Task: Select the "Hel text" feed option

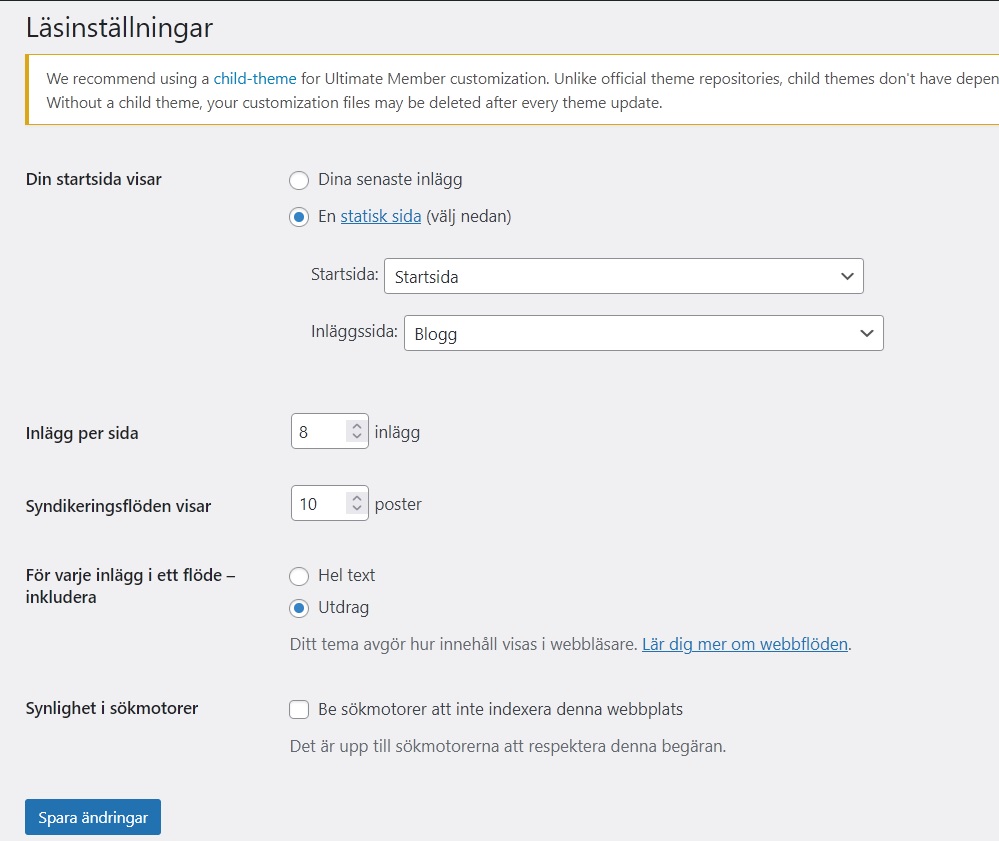Action: pos(298,576)
